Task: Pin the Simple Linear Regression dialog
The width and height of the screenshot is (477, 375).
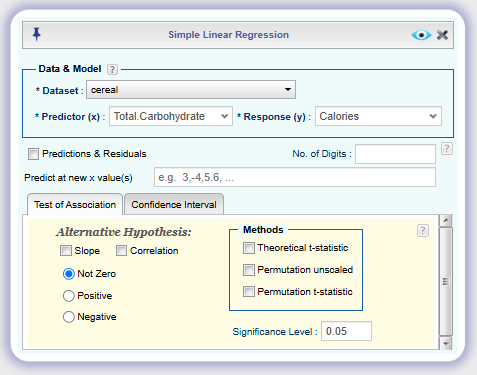Action: (x=37, y=34)
